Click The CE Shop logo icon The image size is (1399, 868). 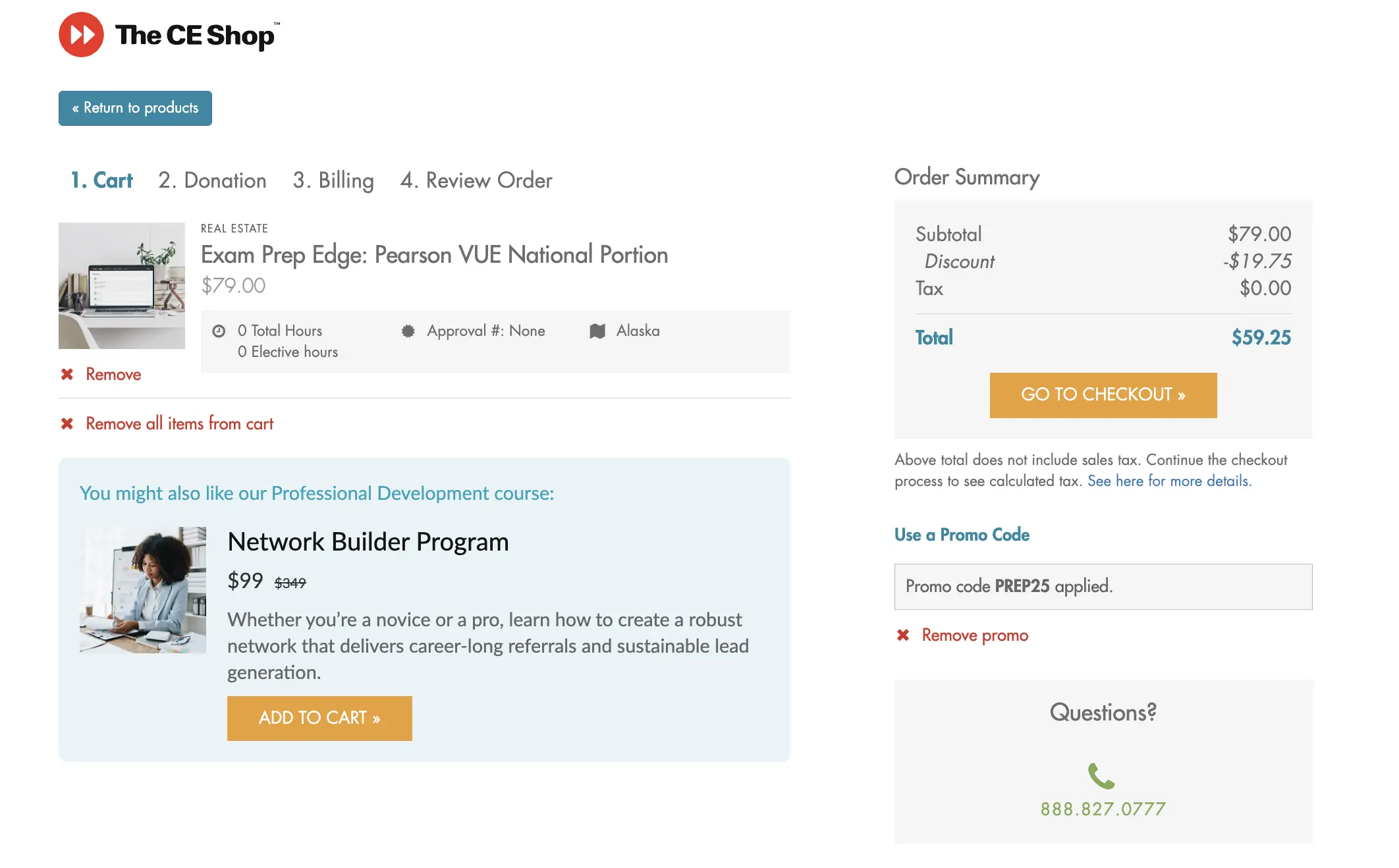pos(81,35)
